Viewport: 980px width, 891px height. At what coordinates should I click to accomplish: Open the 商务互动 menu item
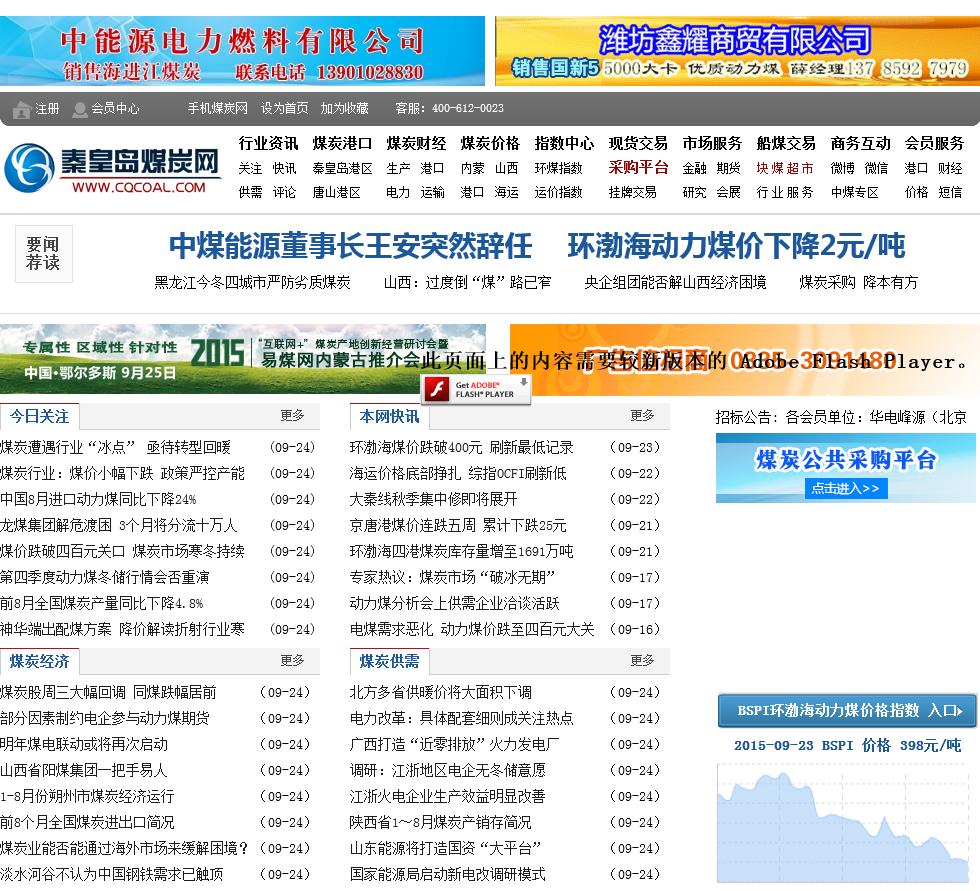[860, 144]
